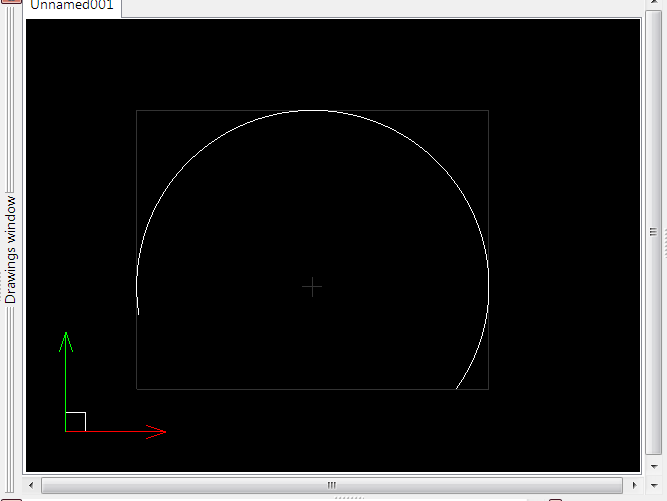This screenshot has width=667, height=501.
Task: Click the vertical scrollbar thumb grip
Action: 651,233
